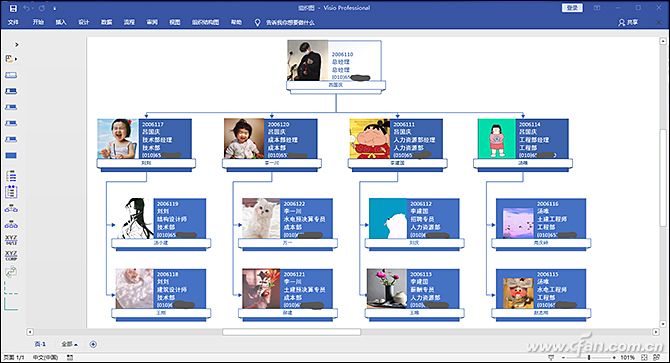
Task: Switch to the 审阅 ribbon tab
Action: (152, 22)
